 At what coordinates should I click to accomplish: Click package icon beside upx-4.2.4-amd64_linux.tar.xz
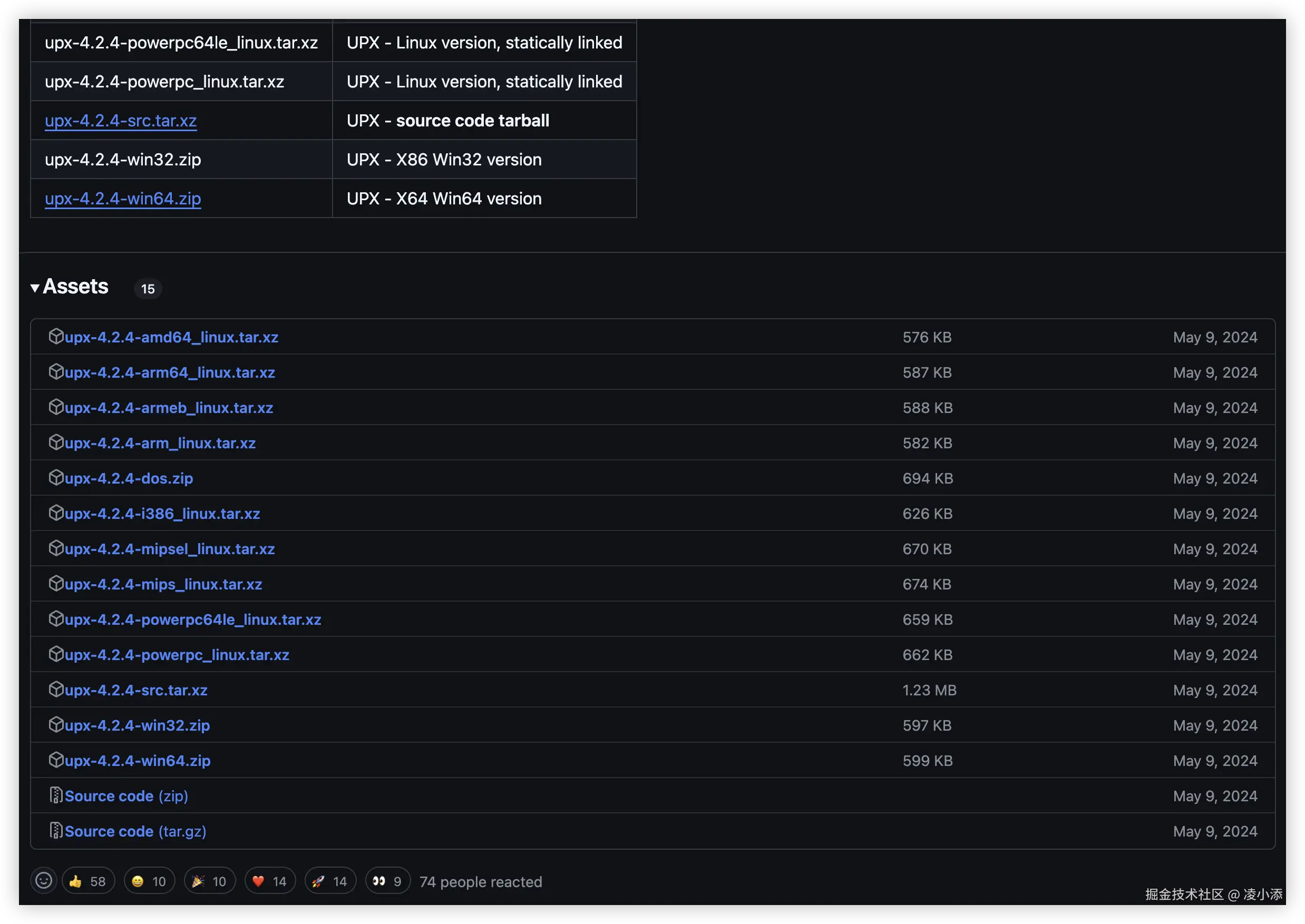click(56, 336)
